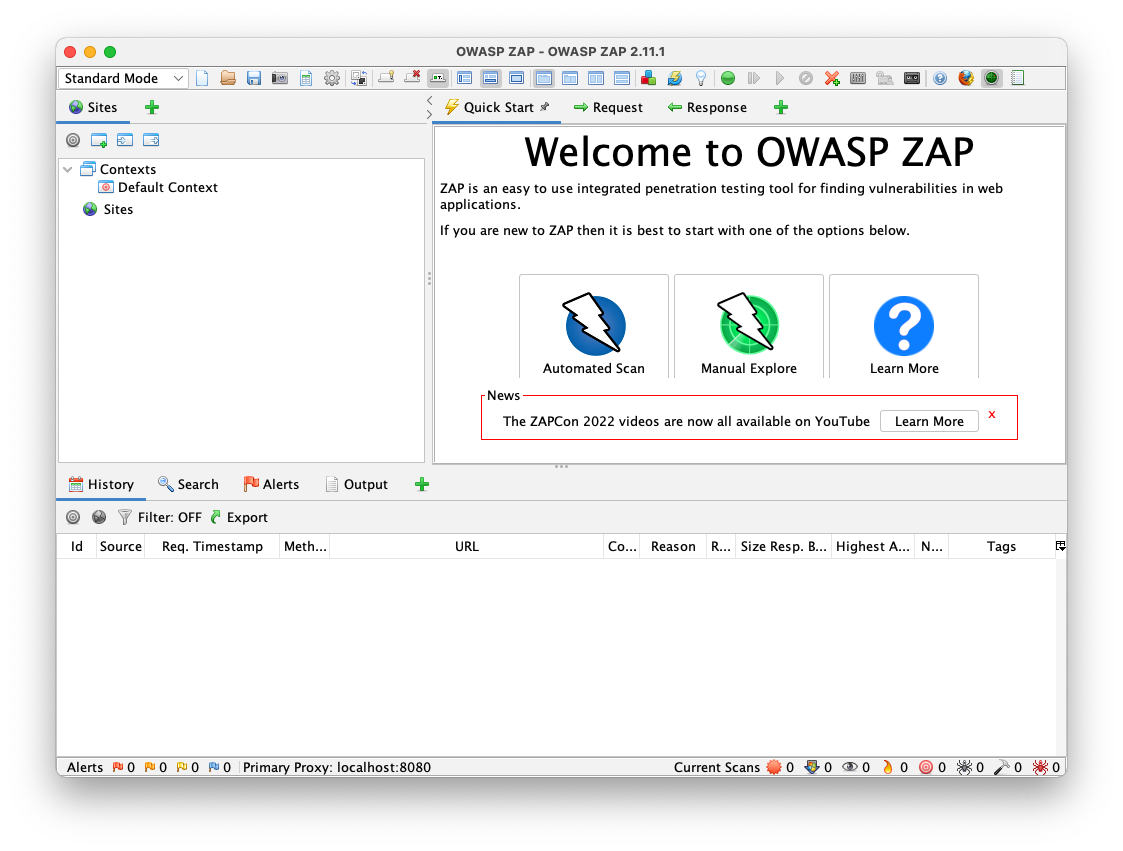Click the active scan flame icon in status bar
Viewport: 1123px width, 851px height.
(x=887, y=767)
